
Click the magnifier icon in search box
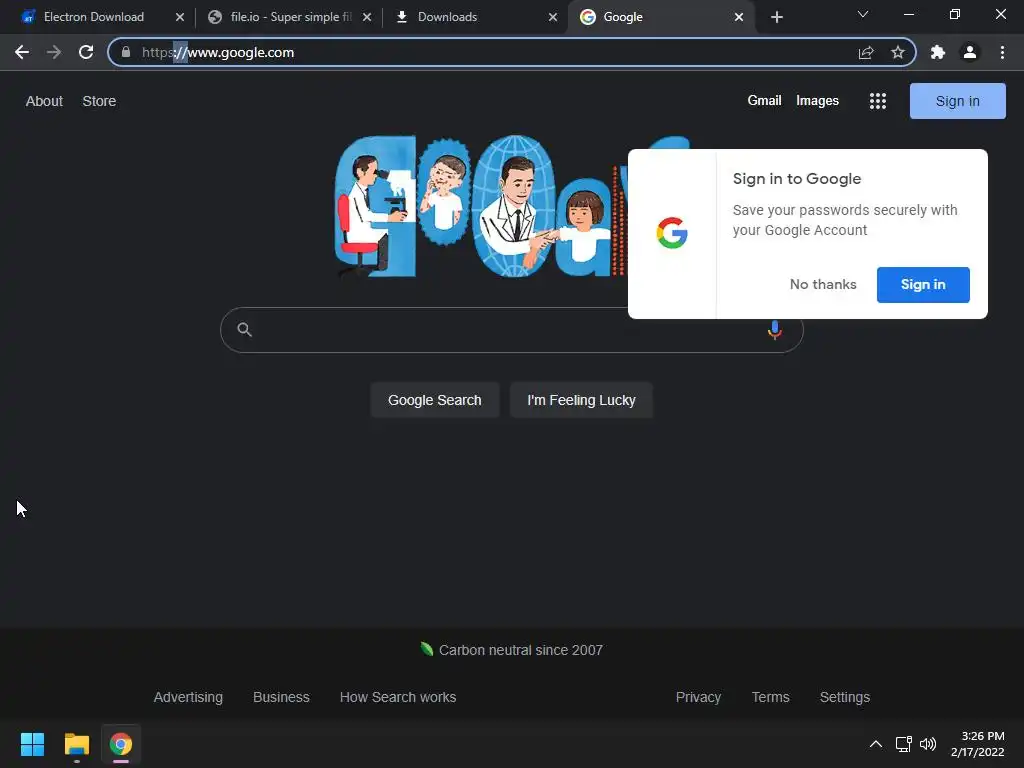coord(244,329)
